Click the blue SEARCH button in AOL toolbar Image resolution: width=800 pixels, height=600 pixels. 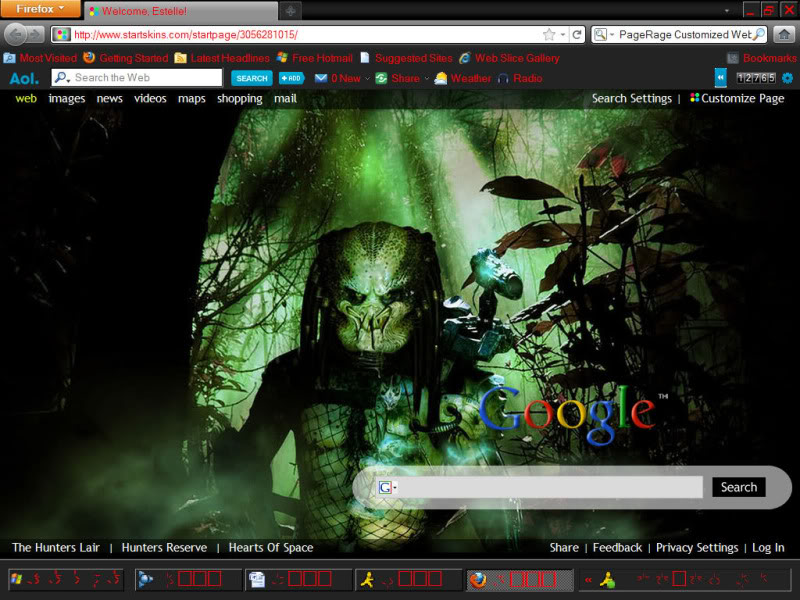point(252,78)
